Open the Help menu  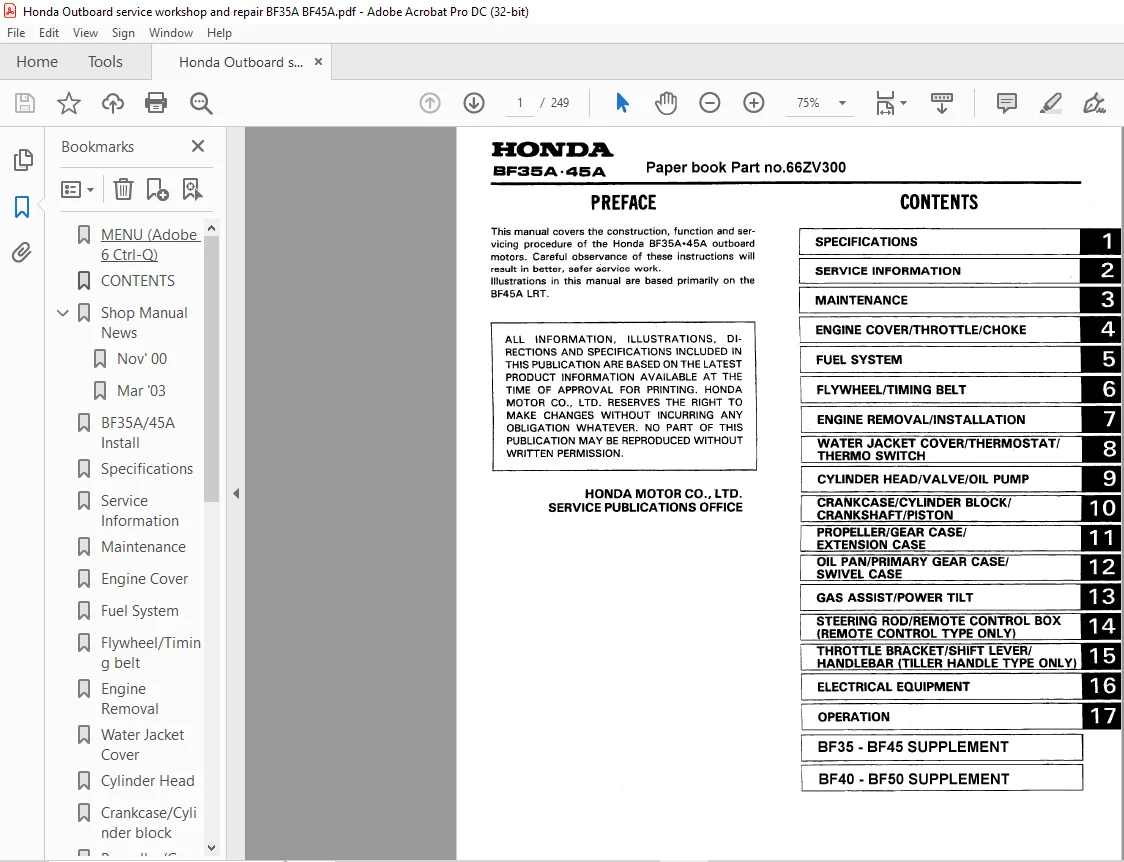coord(219,33)
